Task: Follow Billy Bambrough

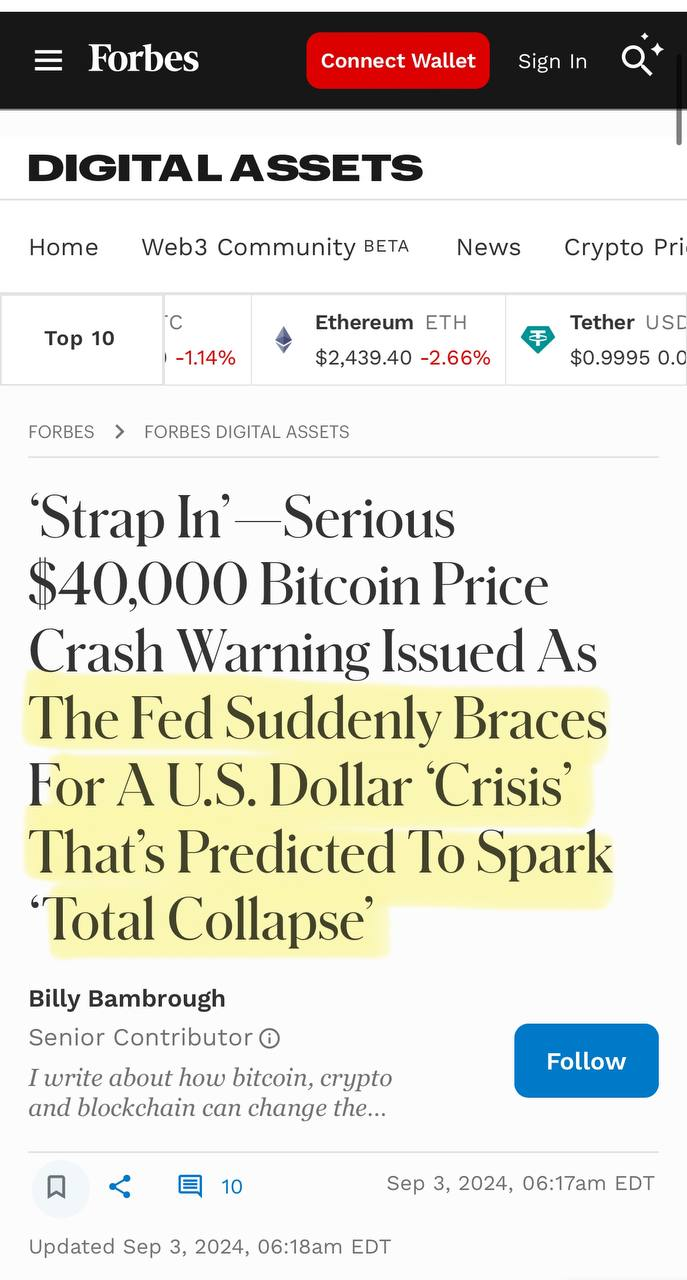Action: pos(586,1061)
